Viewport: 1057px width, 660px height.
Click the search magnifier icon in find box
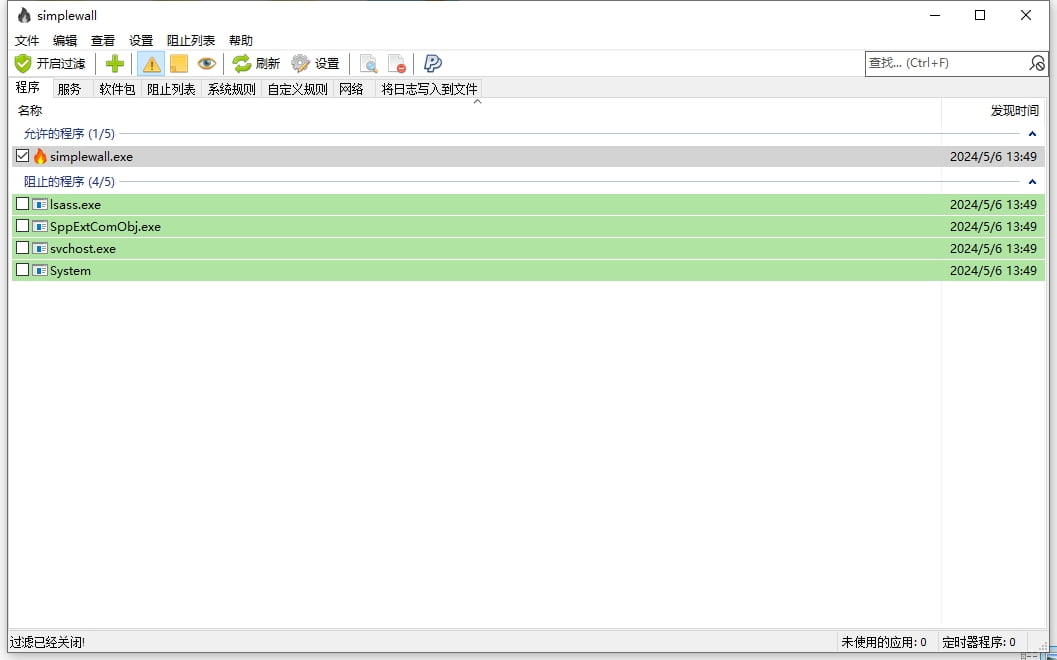[1037, 63]
